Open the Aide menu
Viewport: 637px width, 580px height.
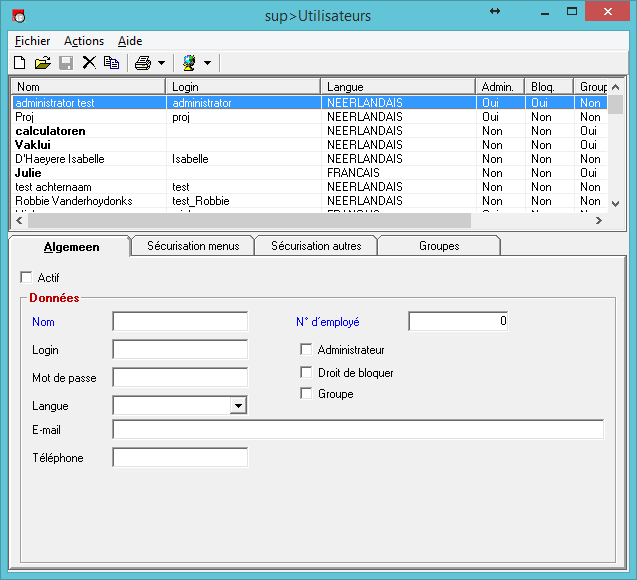pyautogui.click(x=130, y=41)
